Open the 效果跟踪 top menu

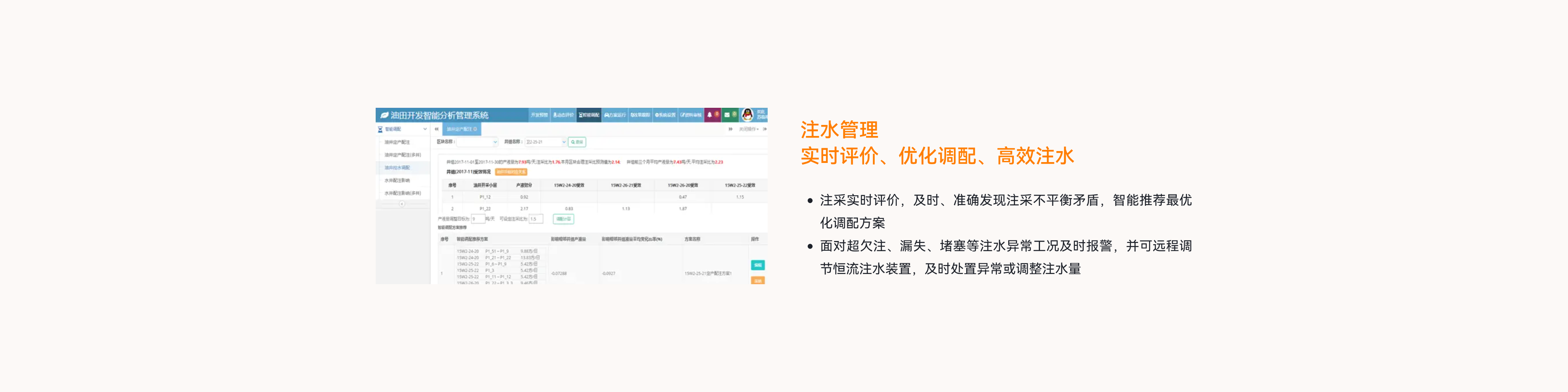640,115
